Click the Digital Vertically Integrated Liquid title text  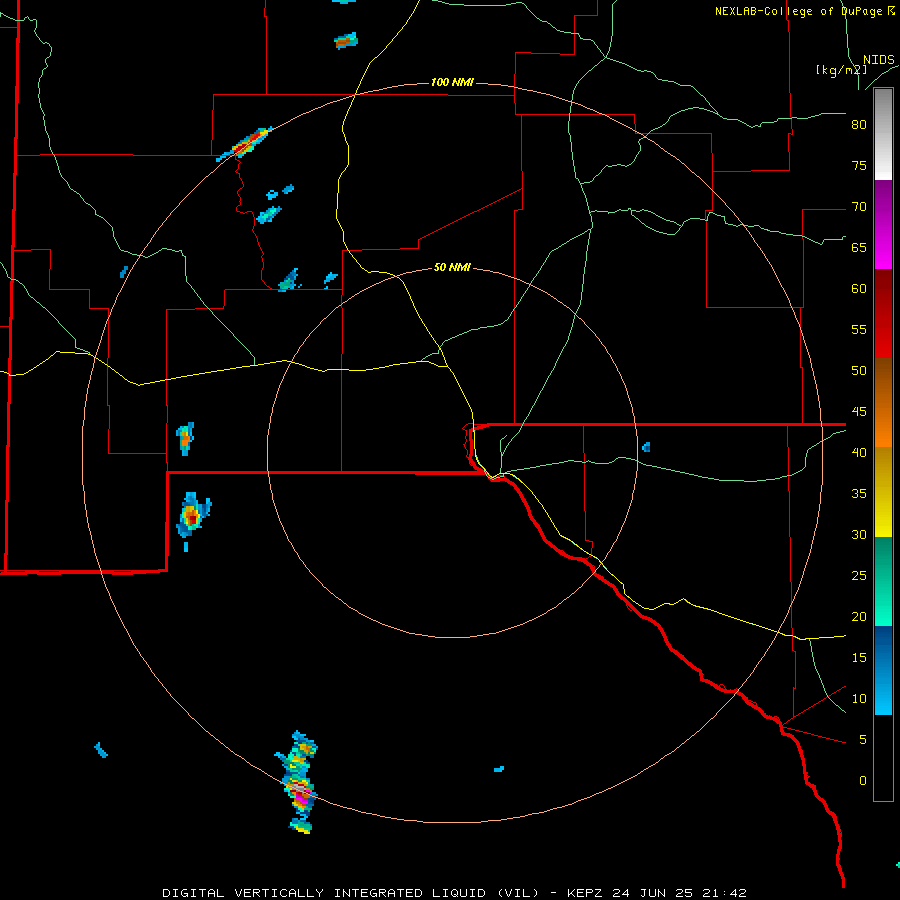350,893
